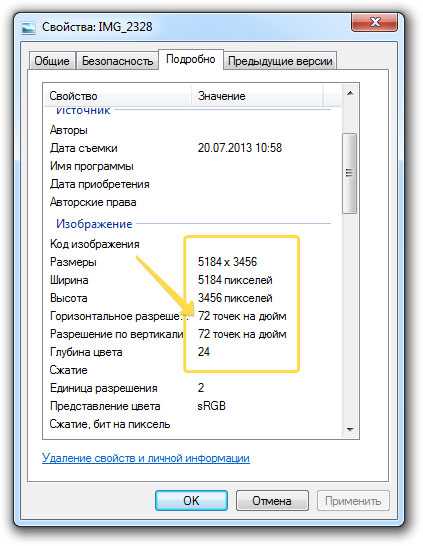Screen dimensions: 423x546
Task: Click the vertical scrollbar thumb
Action: (349, 173)
